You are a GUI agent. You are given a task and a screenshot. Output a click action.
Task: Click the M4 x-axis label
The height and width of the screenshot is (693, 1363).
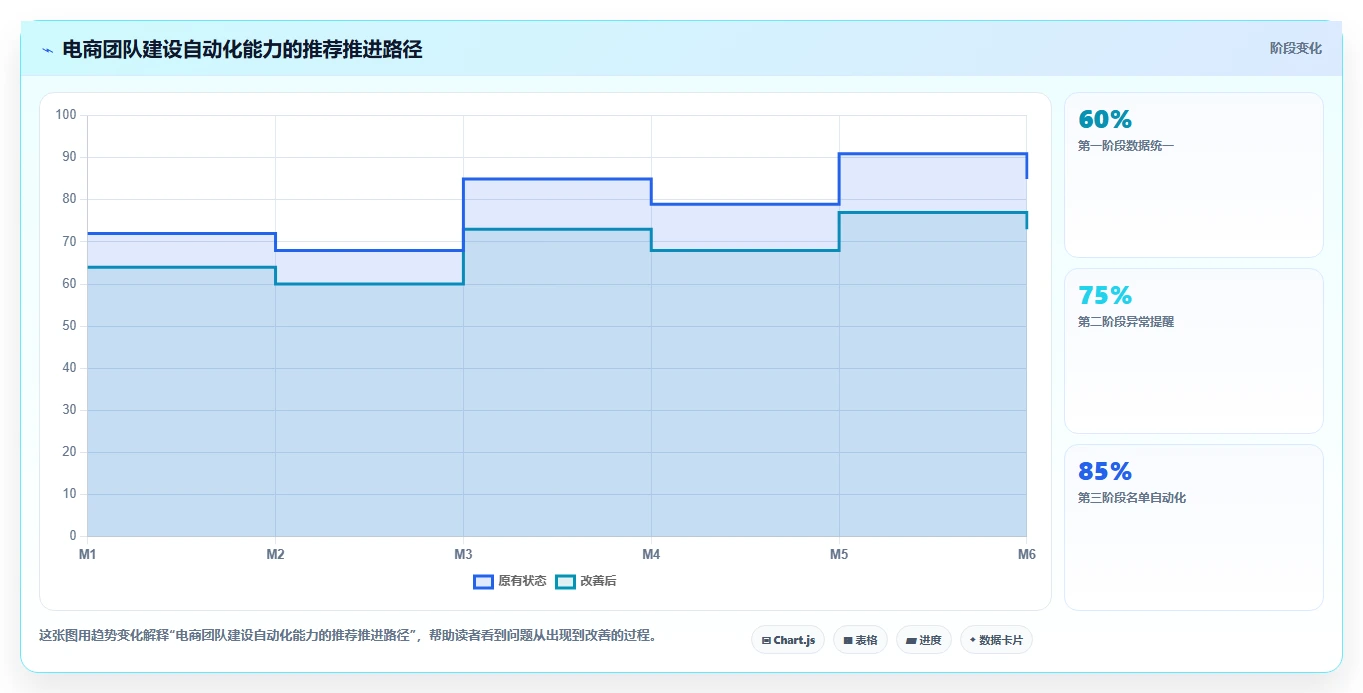651,554
